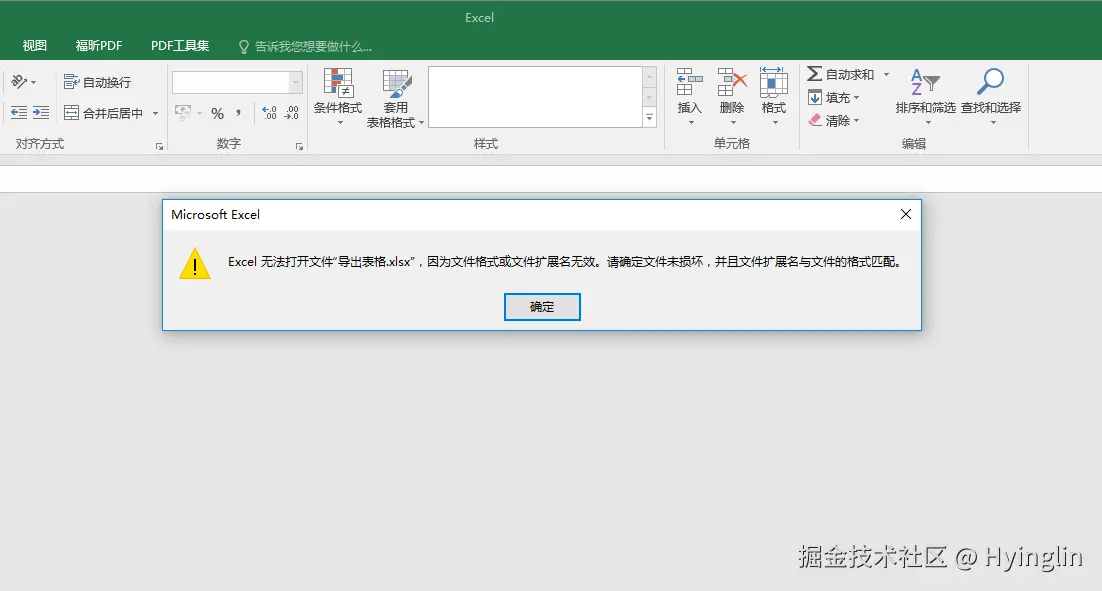The width and height of the screenshot is (1102, 591).
Task: Click the orientation text angle icon
Action: pos(20,82)
